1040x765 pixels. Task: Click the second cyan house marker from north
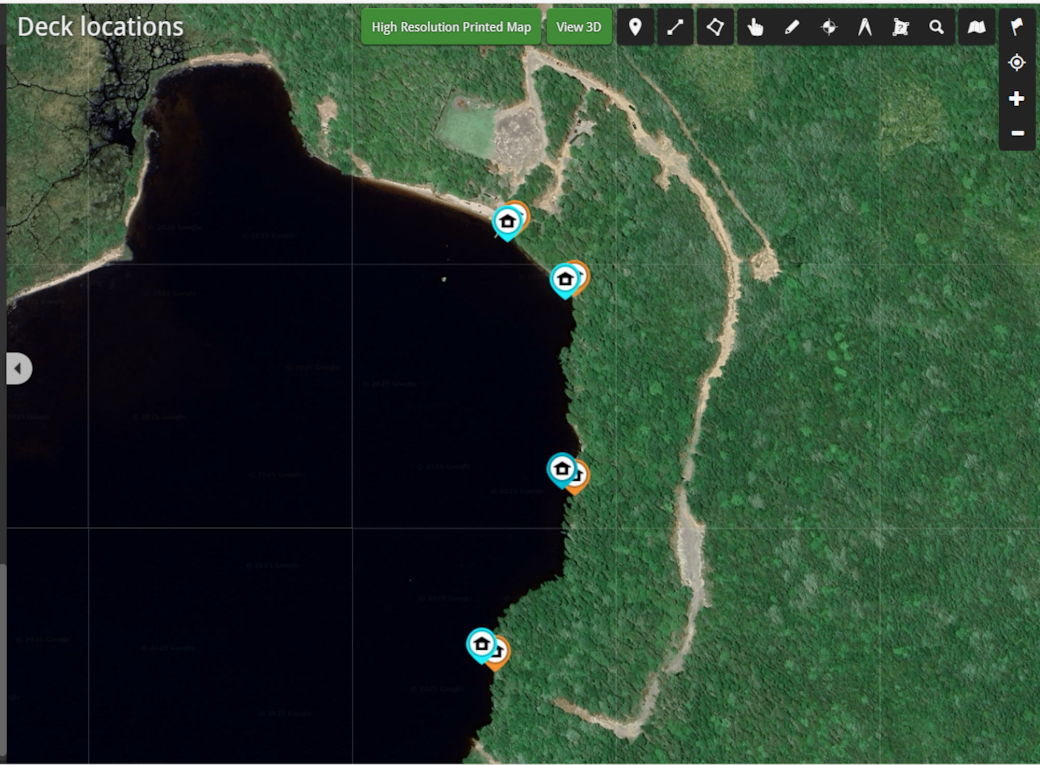click(565, 281)
